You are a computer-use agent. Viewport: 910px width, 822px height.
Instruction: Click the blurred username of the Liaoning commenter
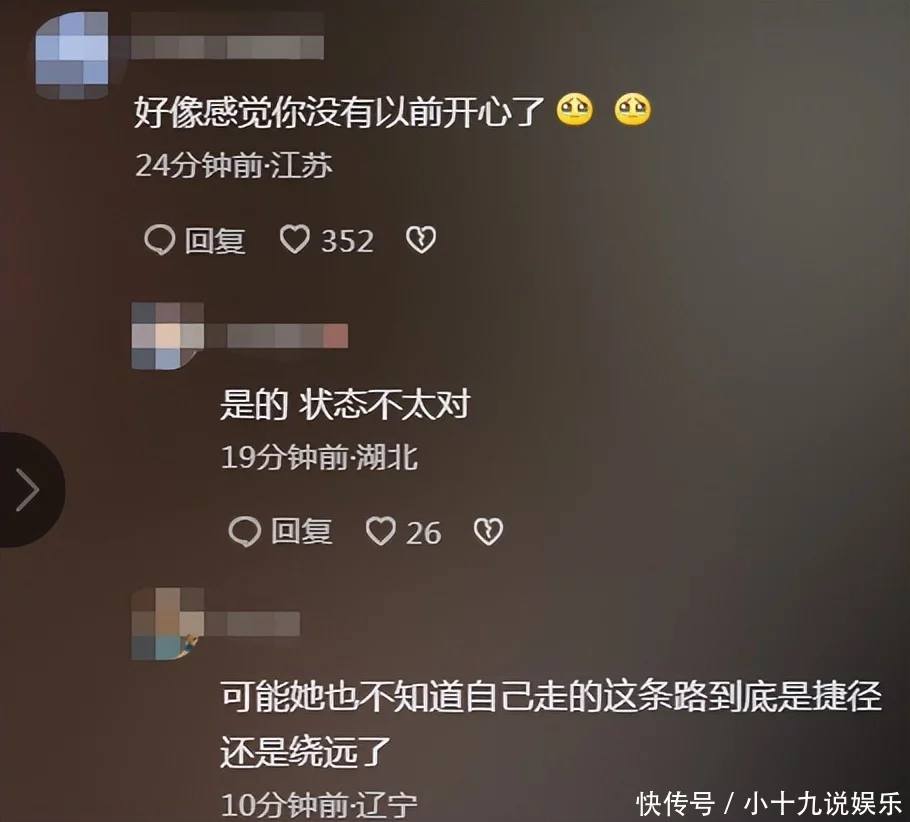252,624
